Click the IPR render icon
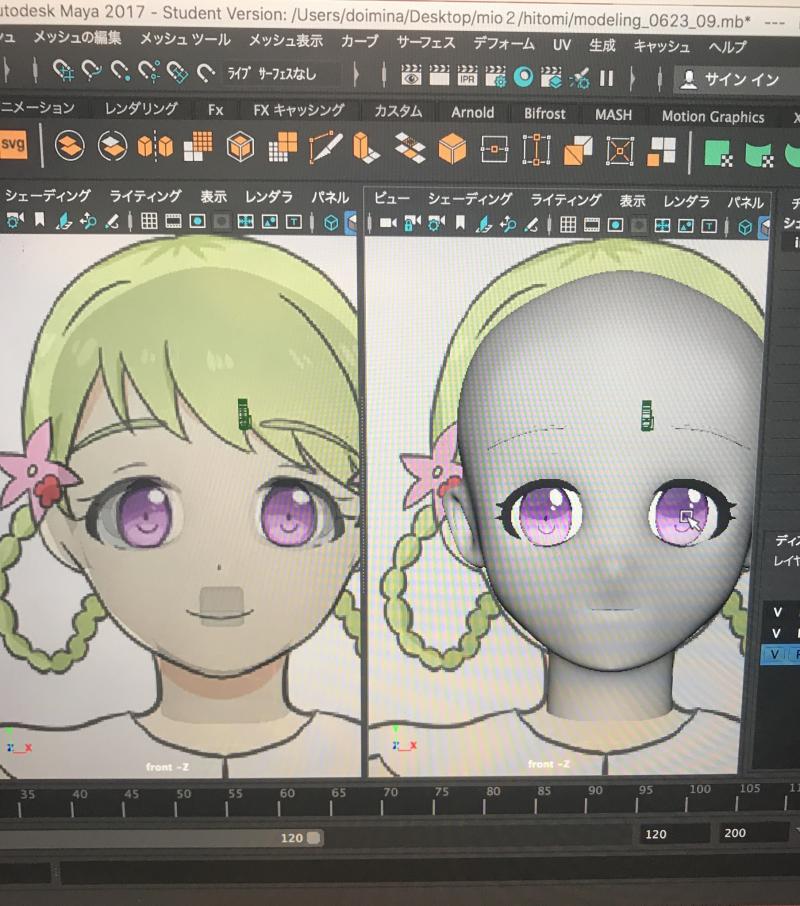This screenshot has width=800, height=906. pyautogui.click(x=467, y=76)
